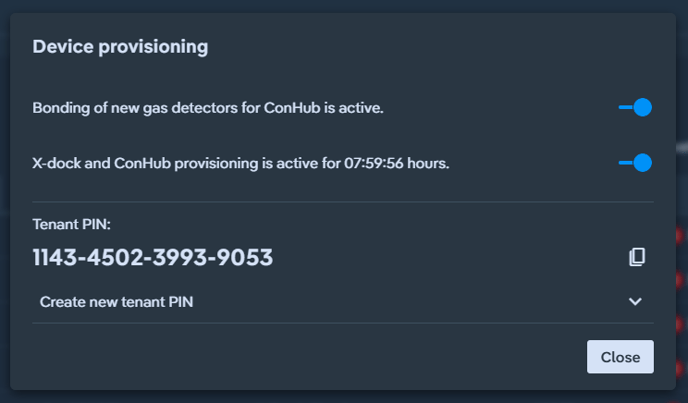Click the bonding of new gas detectors sentence

(208, 108)
